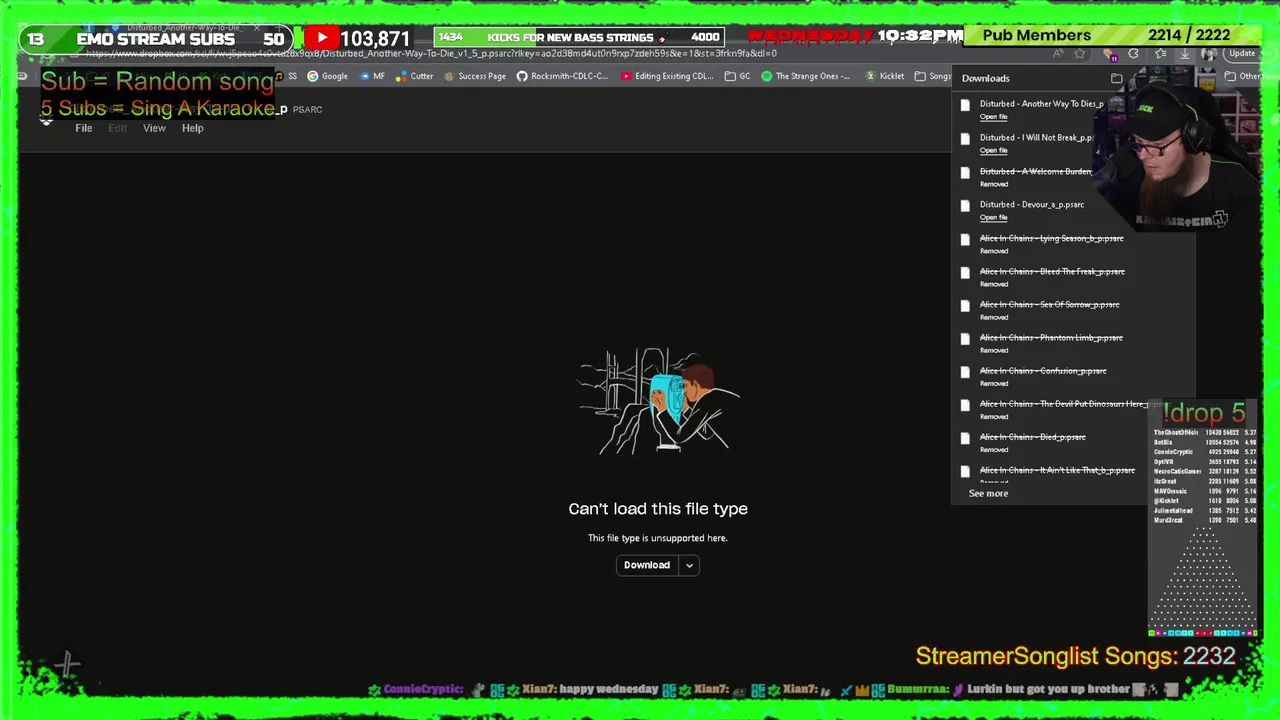Click the browser downloads arrow toolbar icon
The width and height of the screenshot is (1280, 720).
1184,54
